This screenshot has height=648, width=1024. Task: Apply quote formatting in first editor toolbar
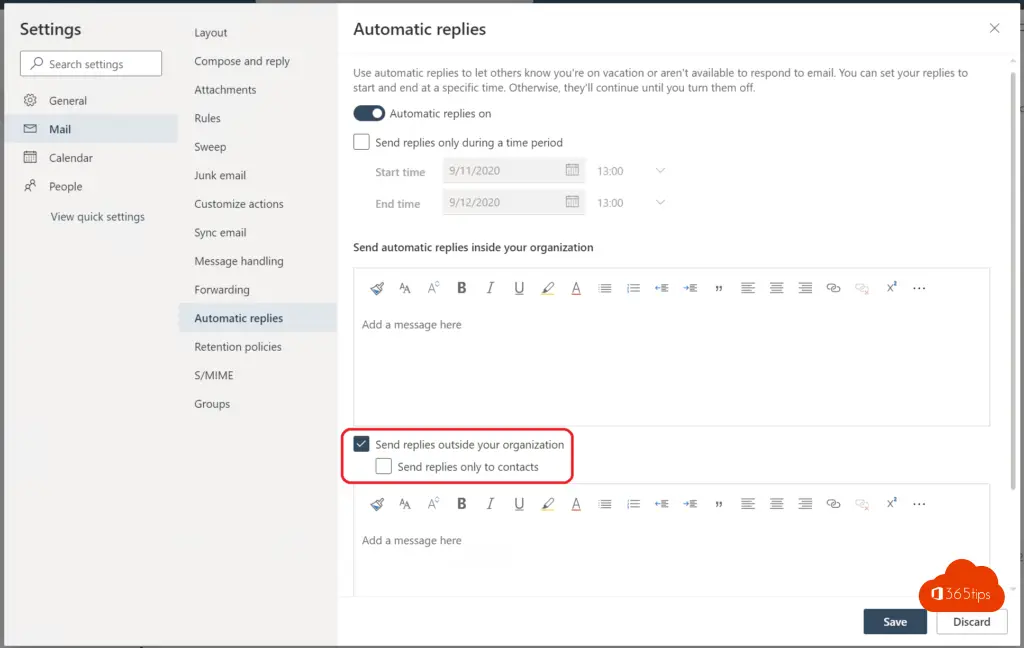click(718, 288)
